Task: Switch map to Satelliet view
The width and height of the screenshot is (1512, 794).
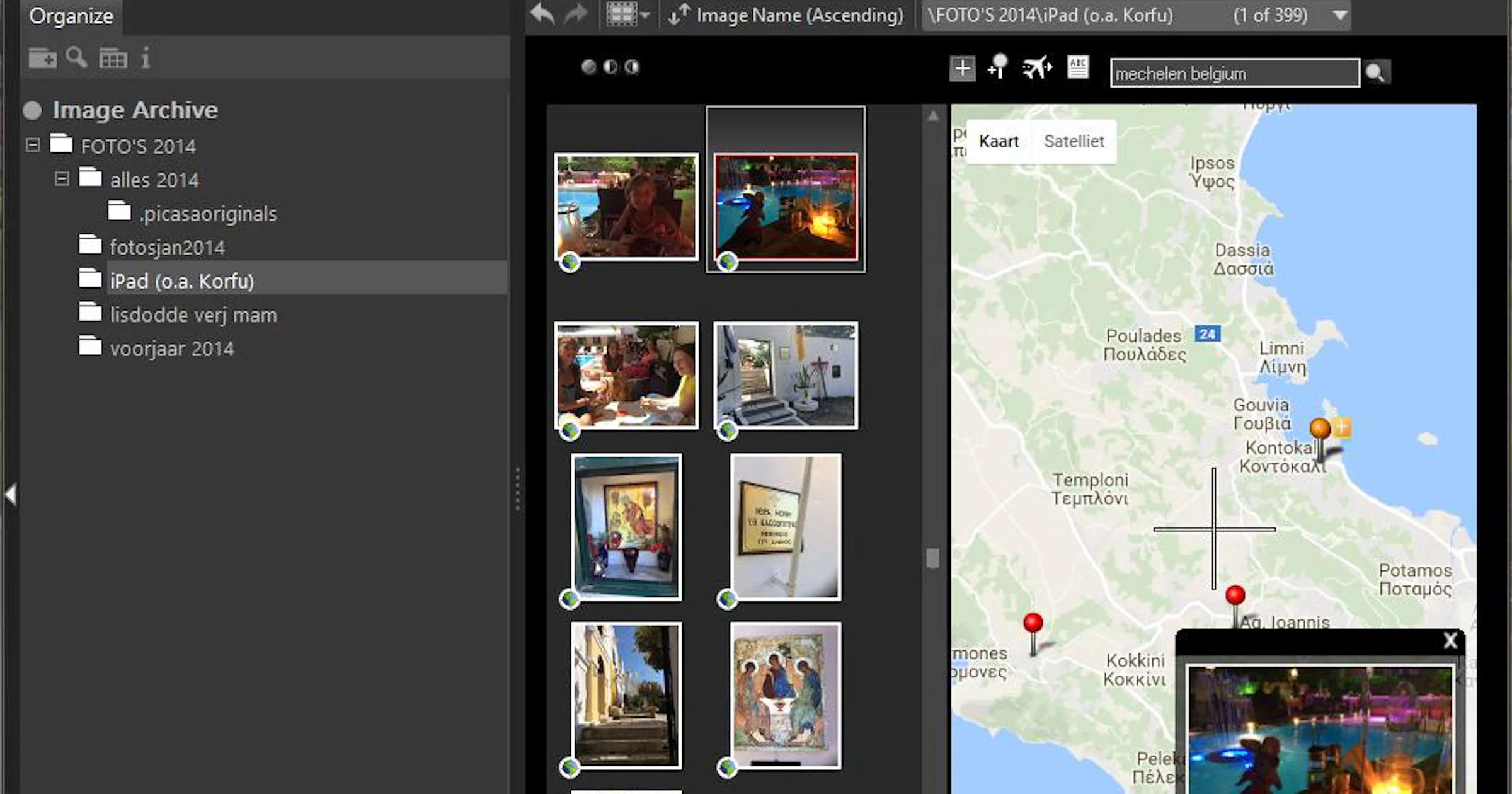Action: click(1074, 141)
